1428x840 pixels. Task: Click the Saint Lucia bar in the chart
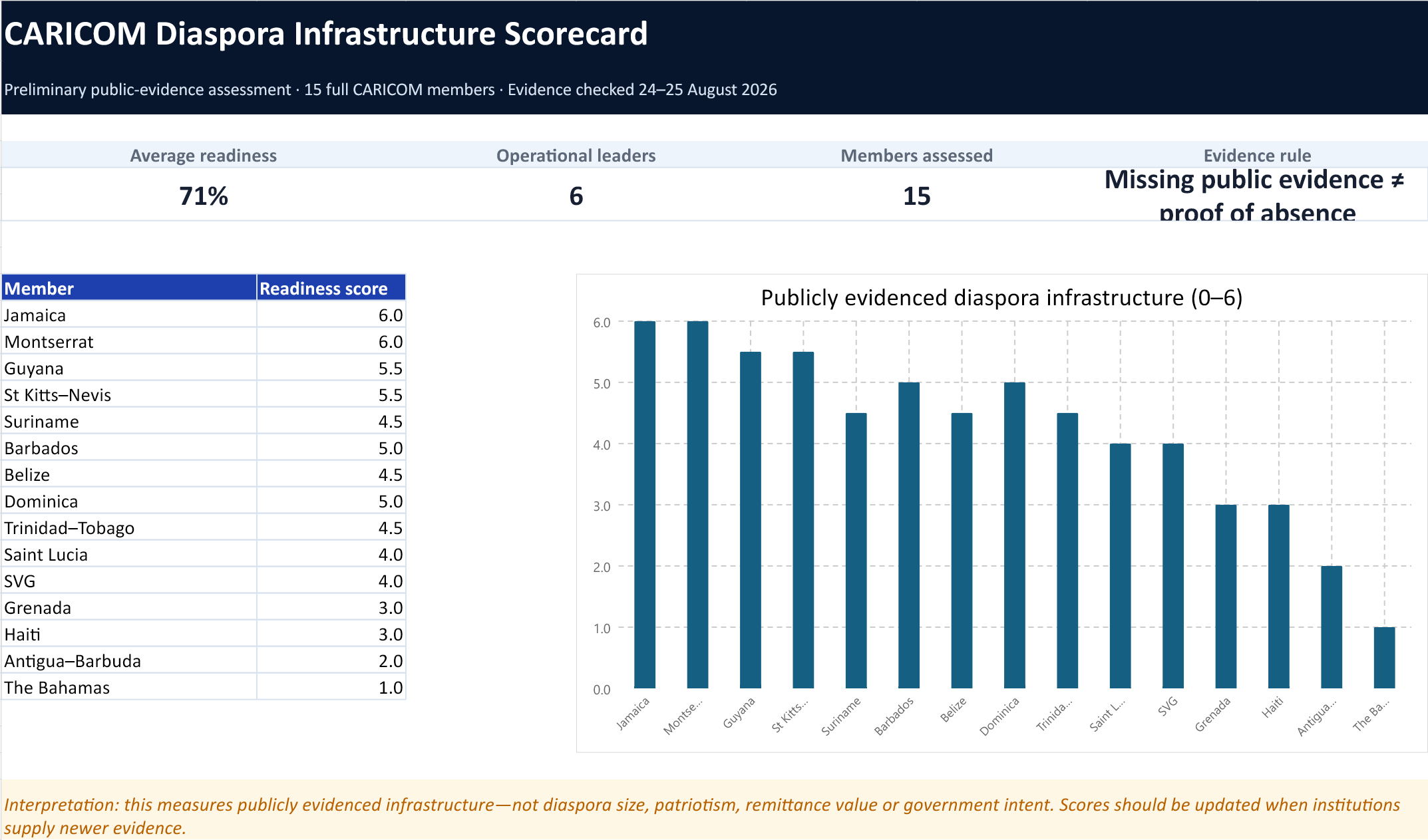[x=1121, y=566]
